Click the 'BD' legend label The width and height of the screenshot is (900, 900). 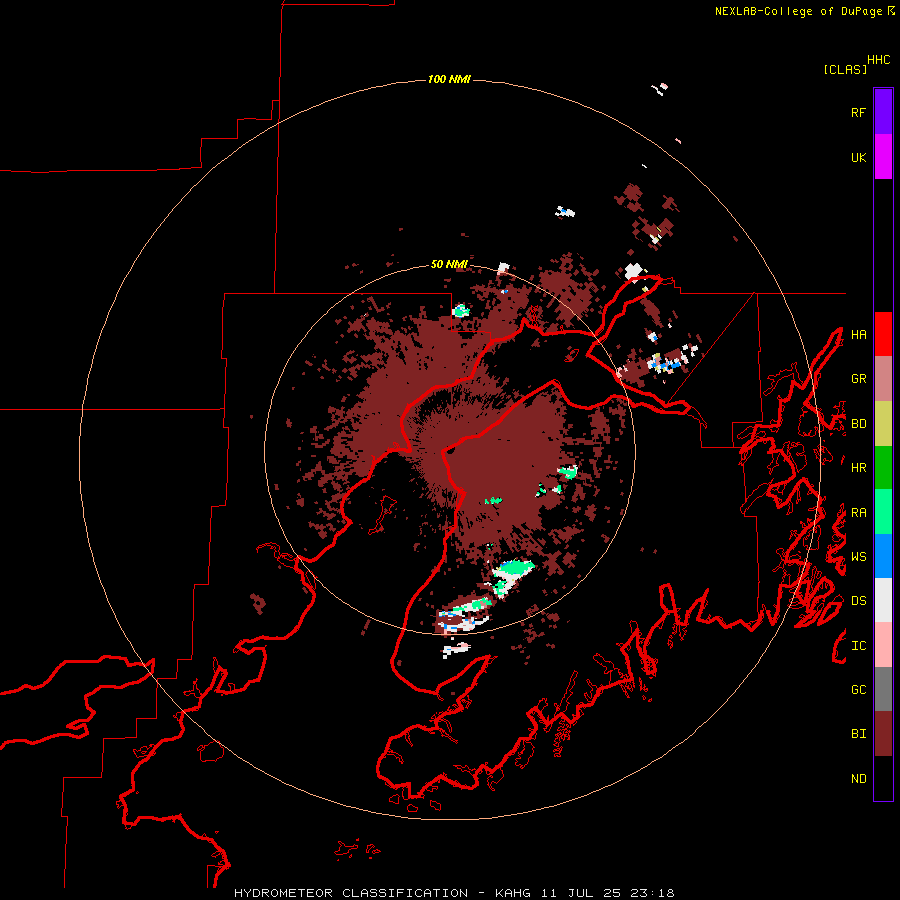coord(858,424)
